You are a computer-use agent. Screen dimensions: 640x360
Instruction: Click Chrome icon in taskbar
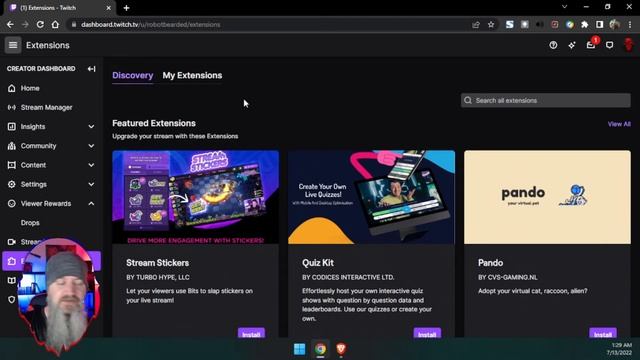[320, 349]
